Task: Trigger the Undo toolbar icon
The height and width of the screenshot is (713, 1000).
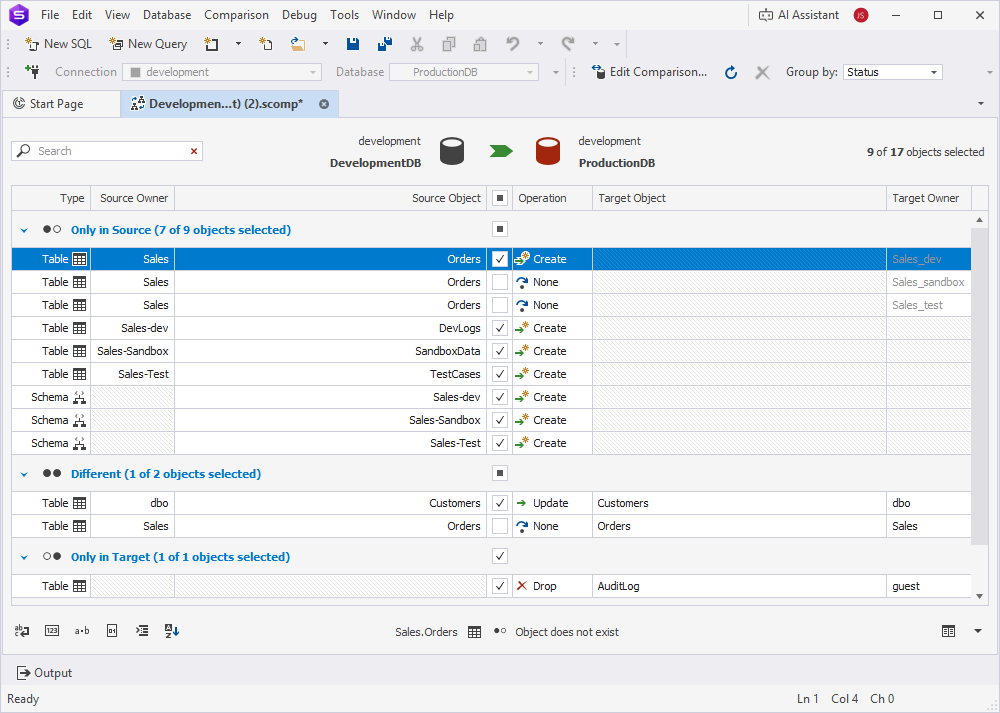Action: [x=511, y=44]
